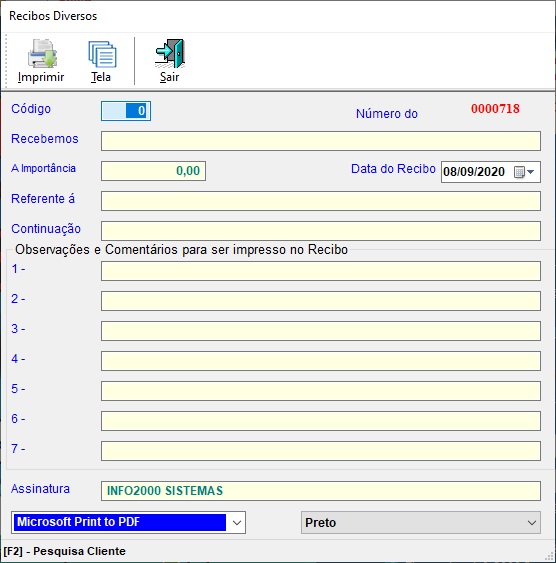Focus observation line 5 field
Image resolution: width=556 pixels, height=563 pixels.
point(321,391)
